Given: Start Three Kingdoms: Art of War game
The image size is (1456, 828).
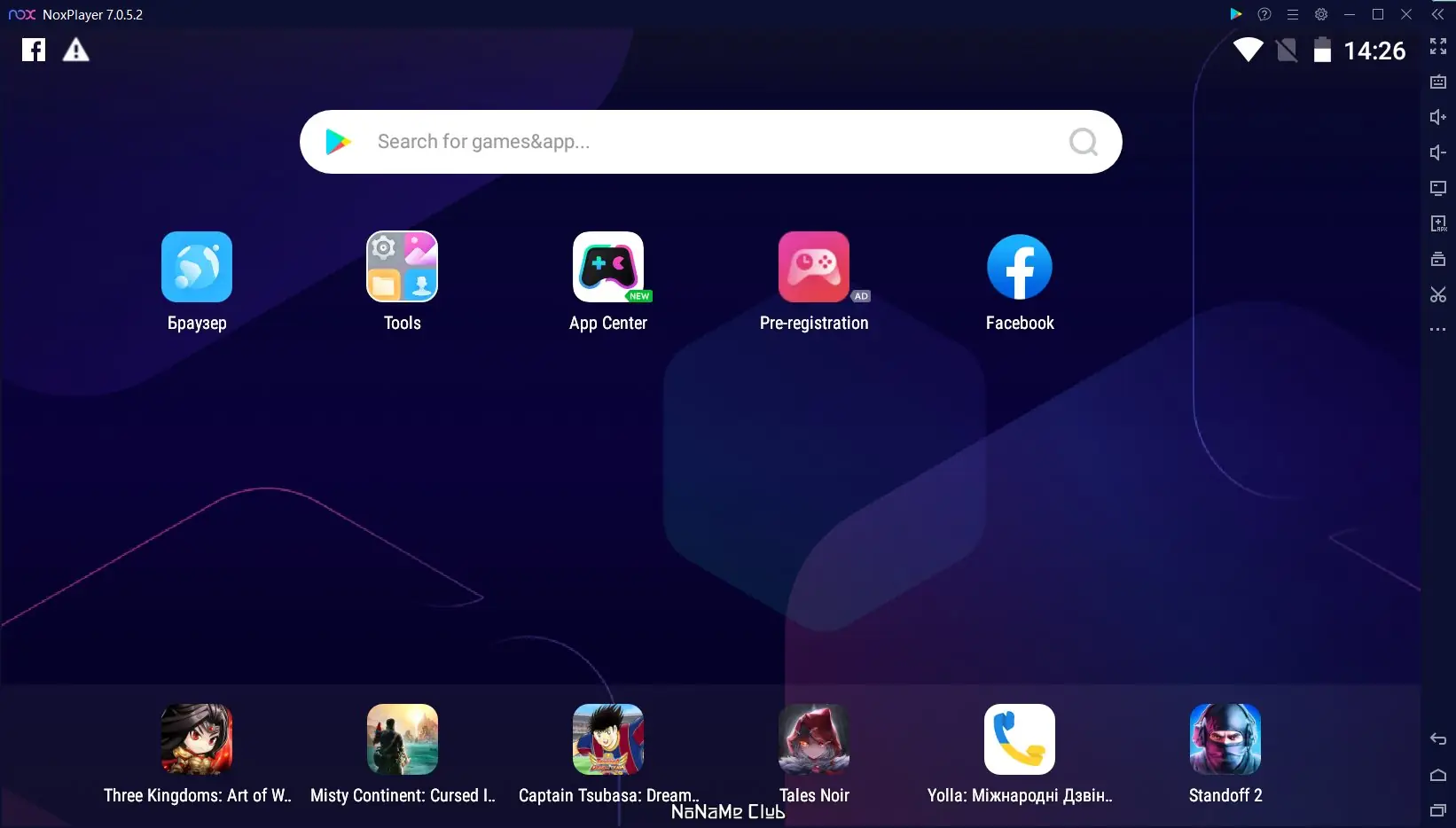Looking at the screenshot, I should coord(197,739).
